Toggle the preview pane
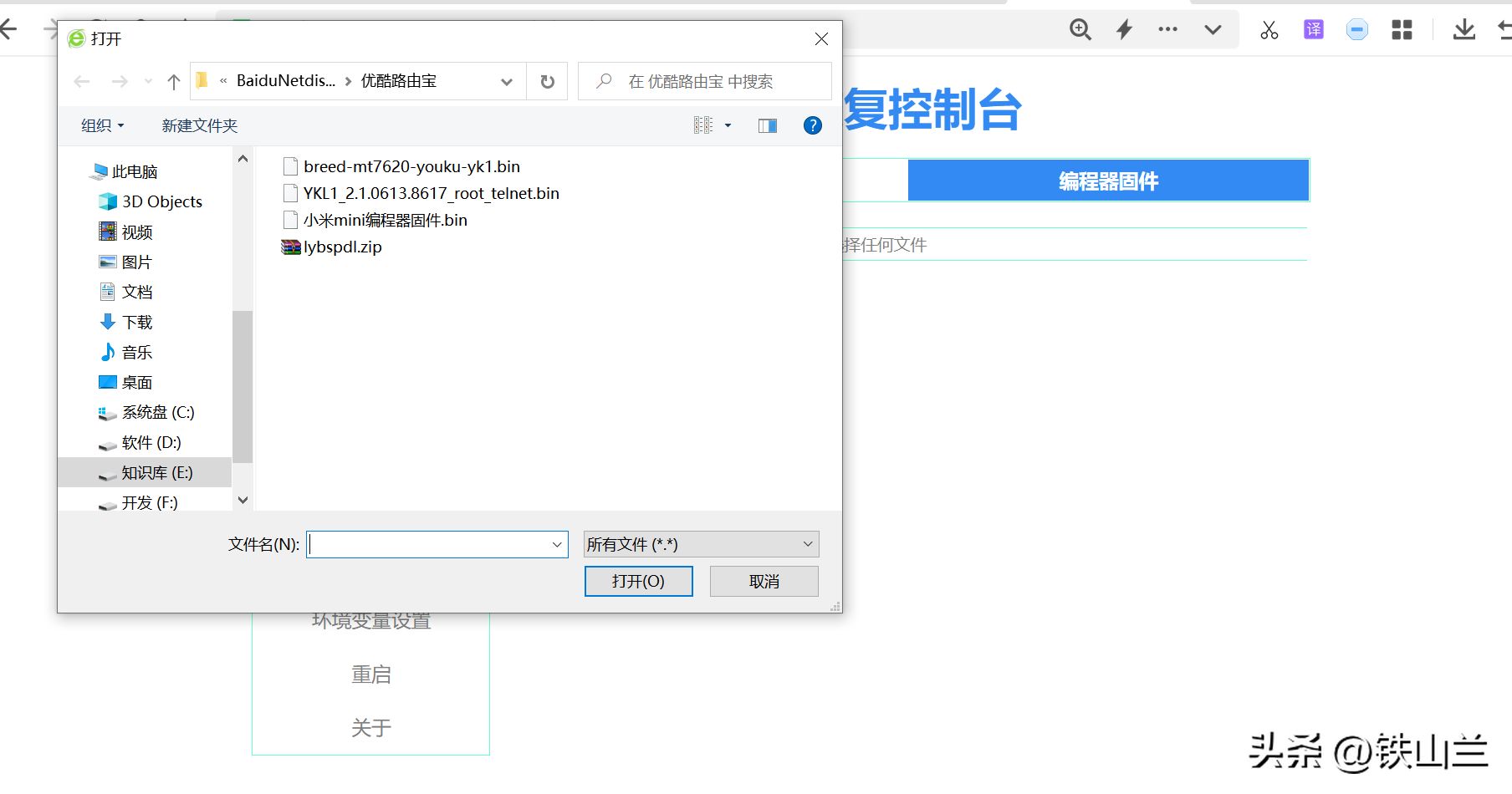The width and height of the screenshot is (1512, 794). 768,125
